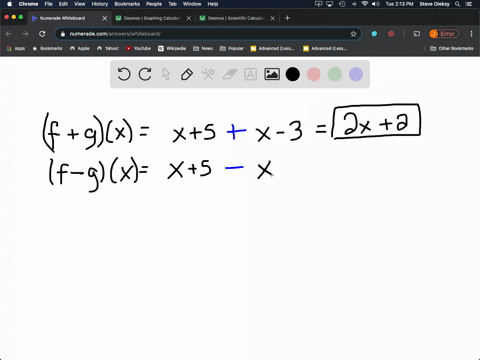The width and height of the screenshot is (480, 360).
Task: Open the Apple menu
Action: 9,4
